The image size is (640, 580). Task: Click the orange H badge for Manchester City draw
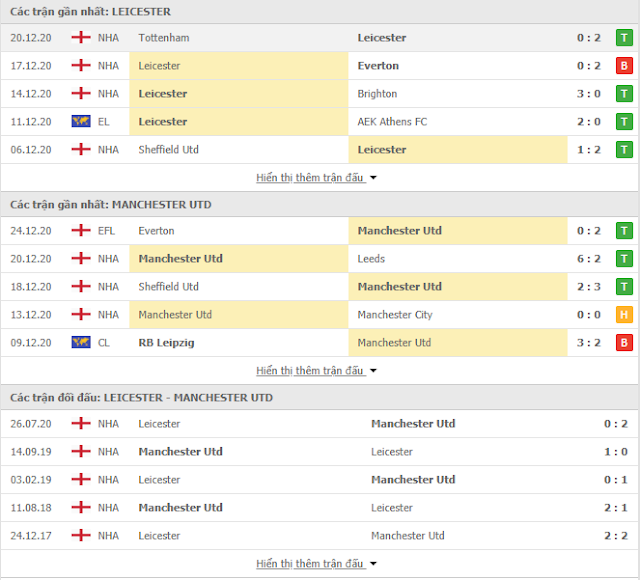624,315
